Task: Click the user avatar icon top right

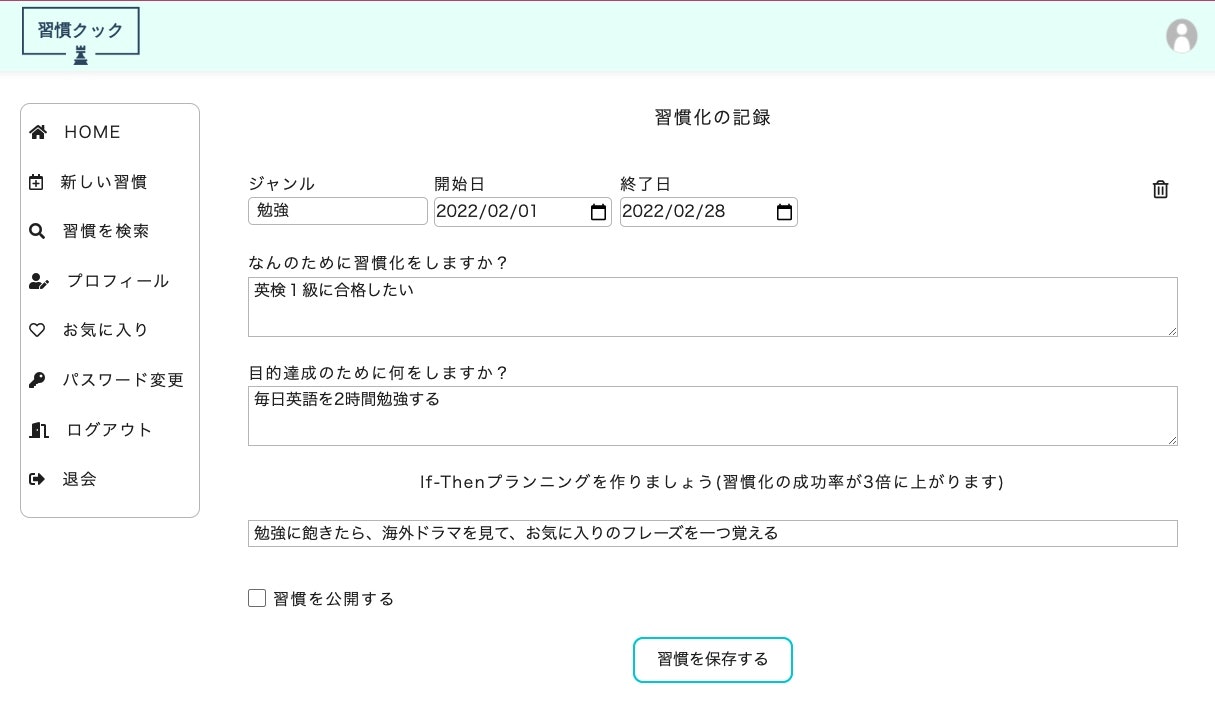Action: point(1181,36)
